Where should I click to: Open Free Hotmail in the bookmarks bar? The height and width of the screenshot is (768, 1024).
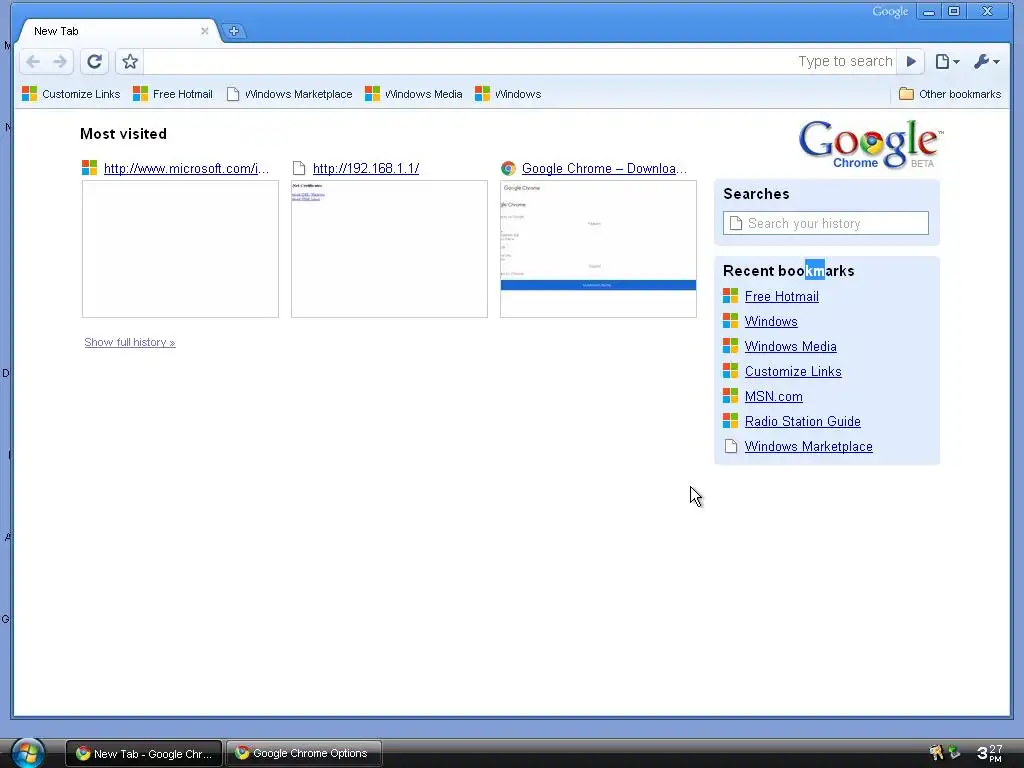[x=172, y=94]
